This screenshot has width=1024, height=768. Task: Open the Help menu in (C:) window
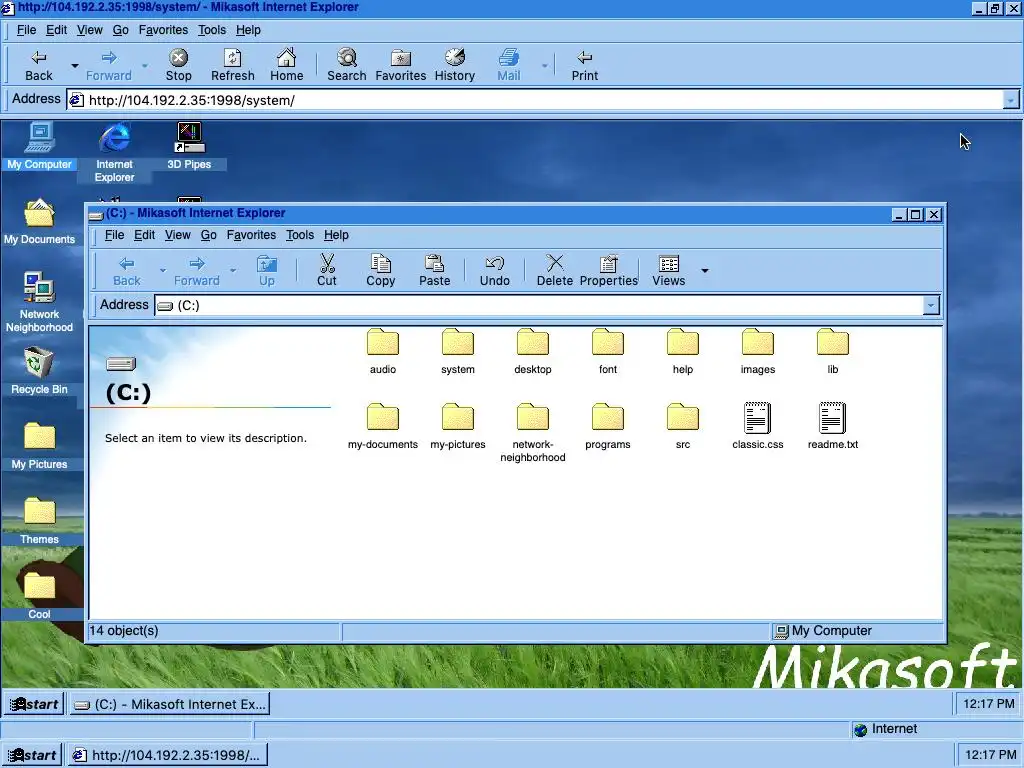[336, 235]
